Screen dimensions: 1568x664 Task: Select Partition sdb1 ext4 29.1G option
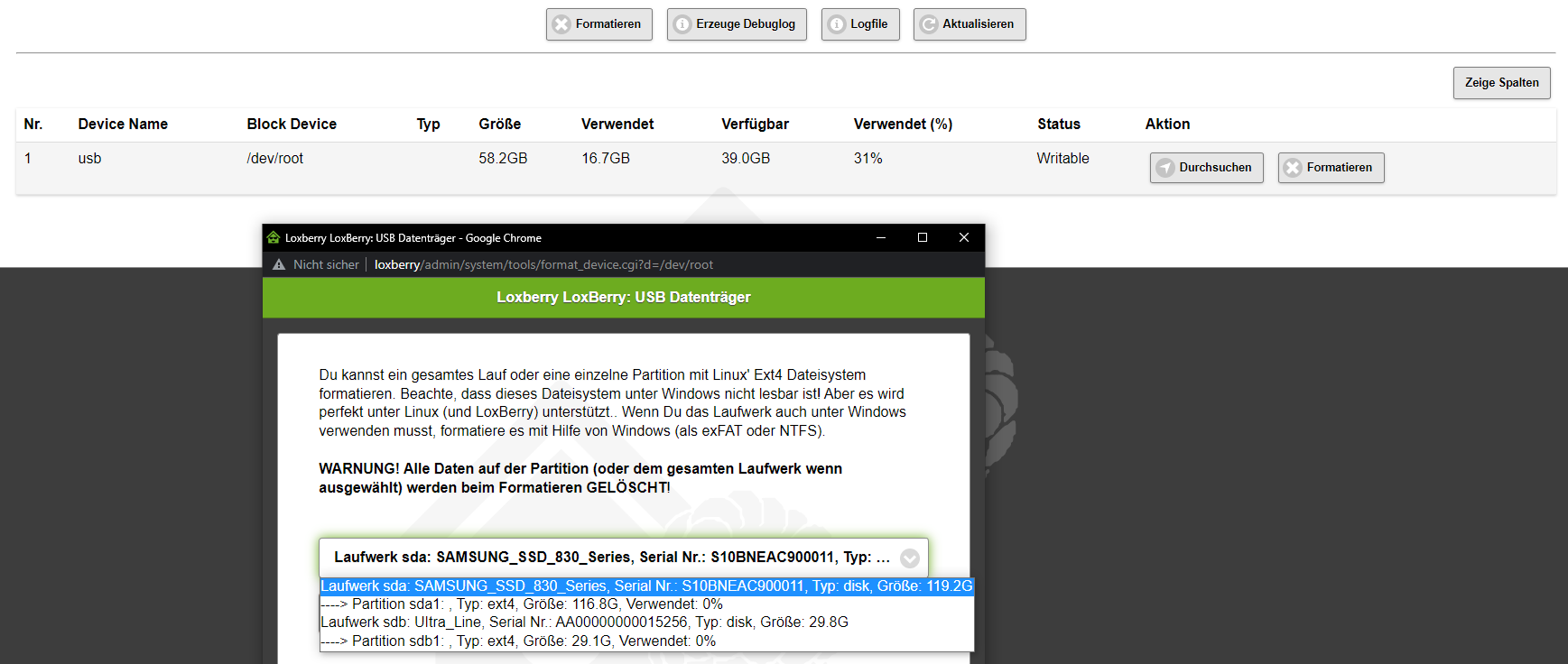pyautogui.click(x=647, y=641)
